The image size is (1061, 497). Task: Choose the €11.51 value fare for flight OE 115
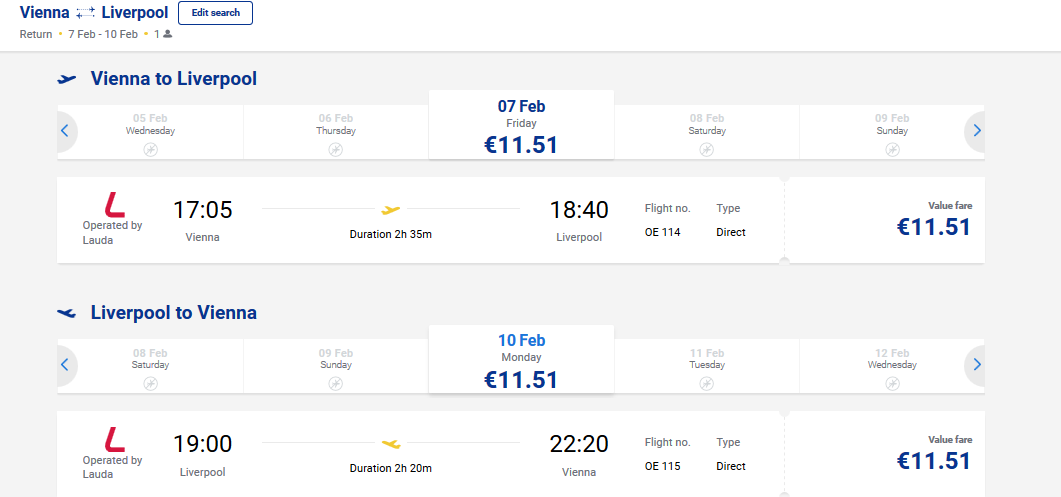click(934, 454)
